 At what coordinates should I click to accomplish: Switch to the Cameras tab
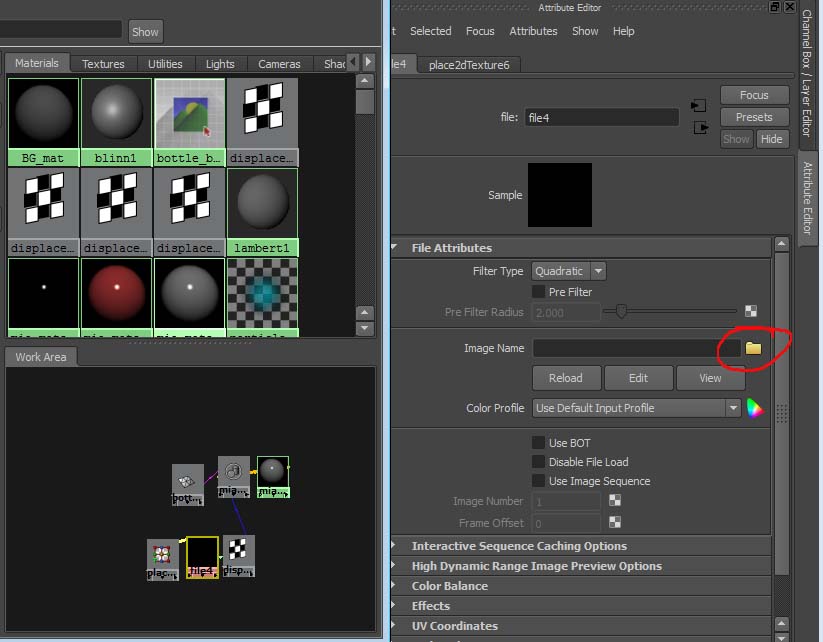pos(279,64)
